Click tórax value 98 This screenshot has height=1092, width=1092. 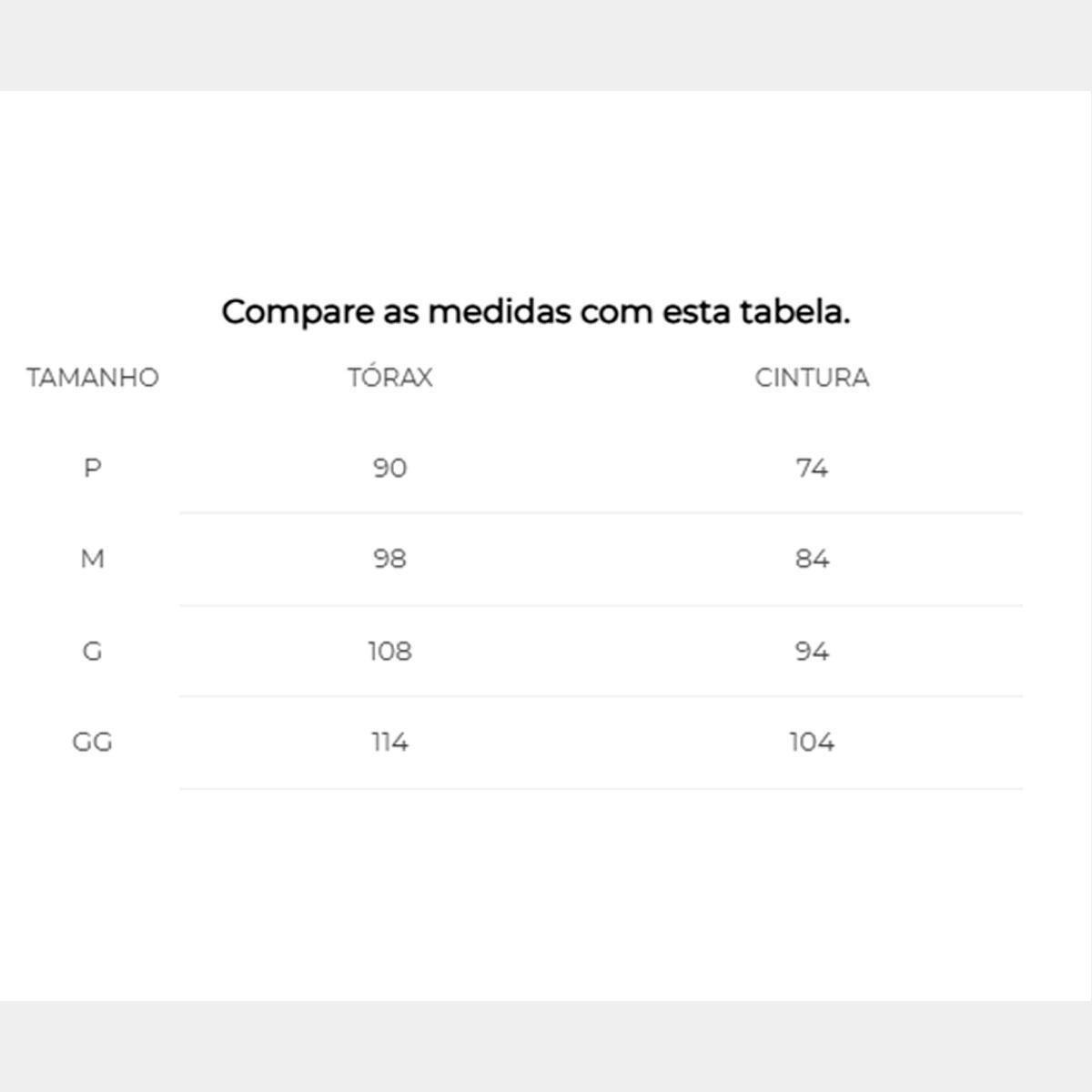[389, 559]
